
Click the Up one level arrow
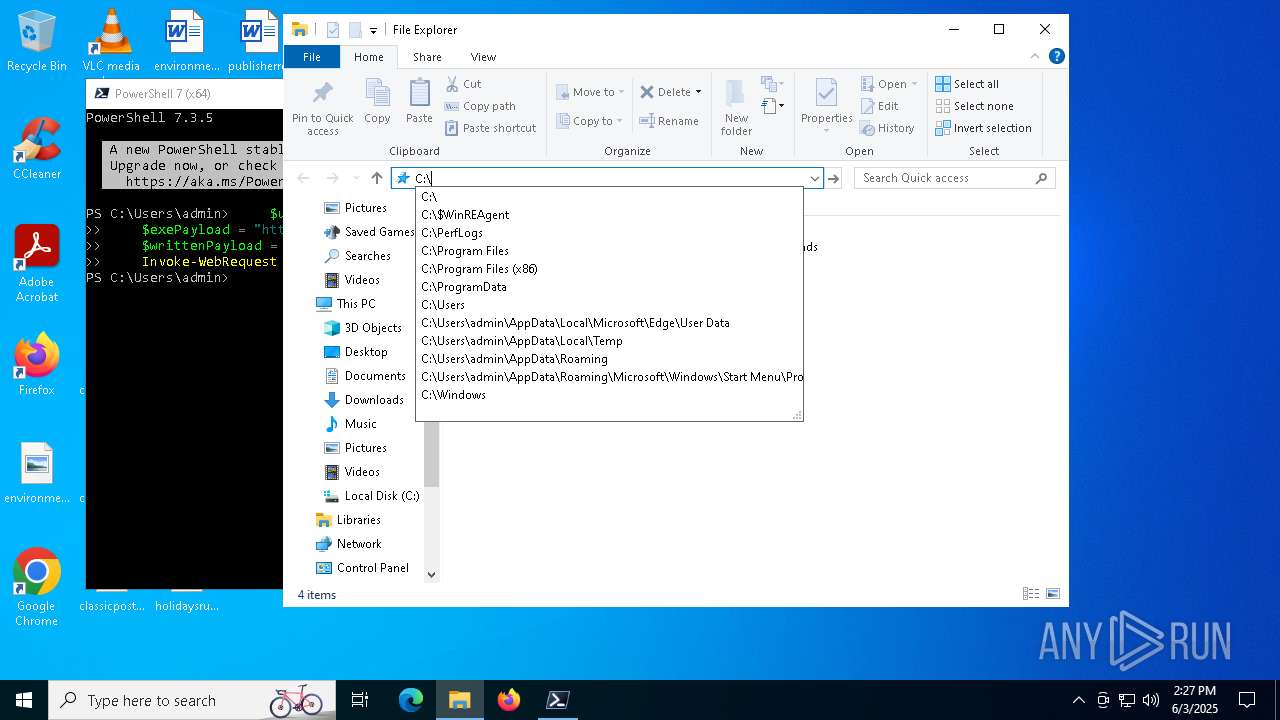[x=377, y=178]
